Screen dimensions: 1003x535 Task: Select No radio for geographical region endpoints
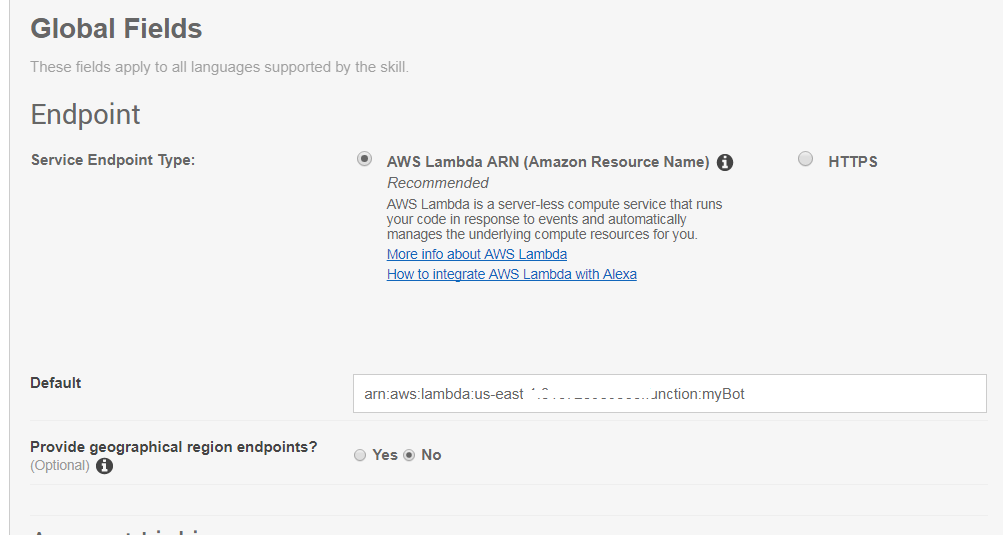(409, 455)
